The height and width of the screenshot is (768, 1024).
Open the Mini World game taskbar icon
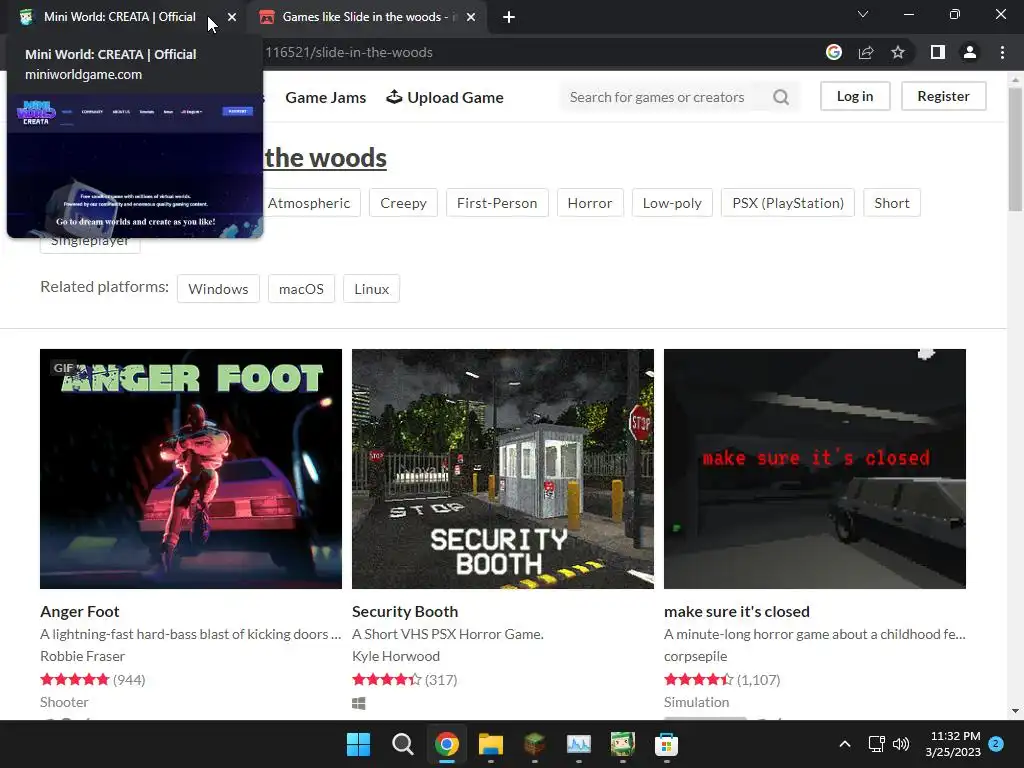click(622, 744)
